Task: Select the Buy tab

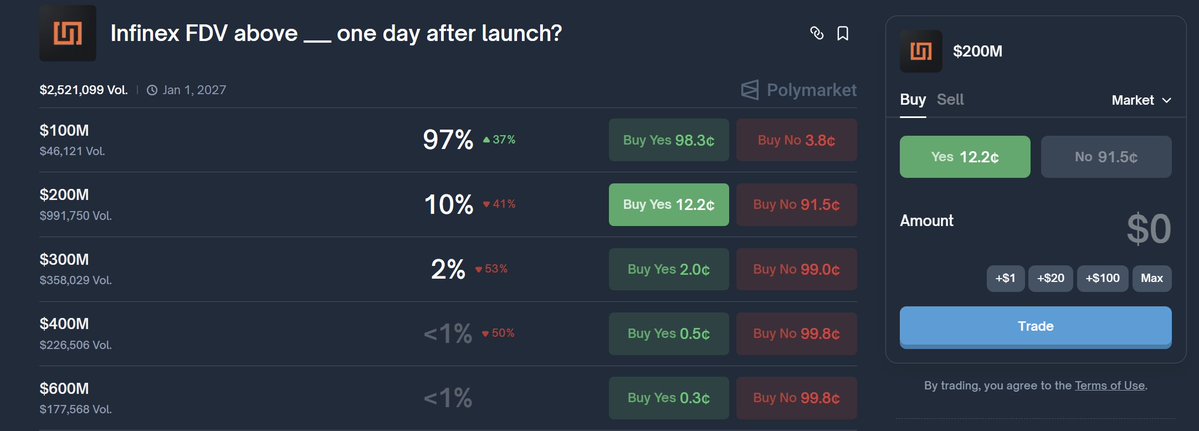Action: coord(912,100)
